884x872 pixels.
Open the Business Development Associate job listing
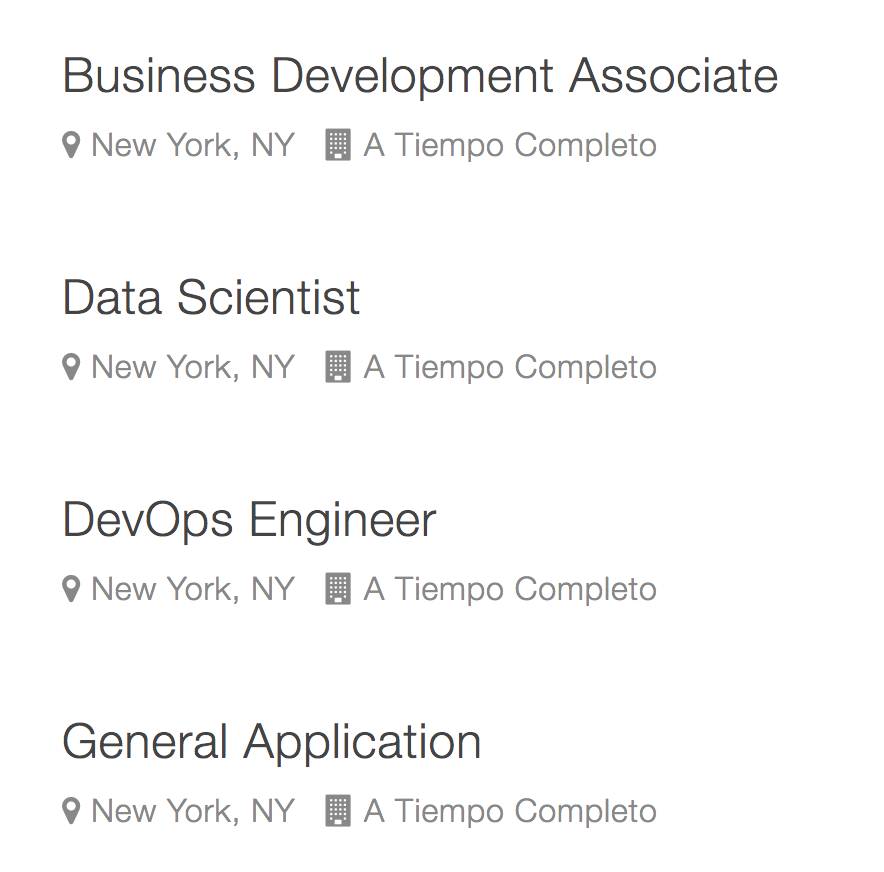coord(420,77)
